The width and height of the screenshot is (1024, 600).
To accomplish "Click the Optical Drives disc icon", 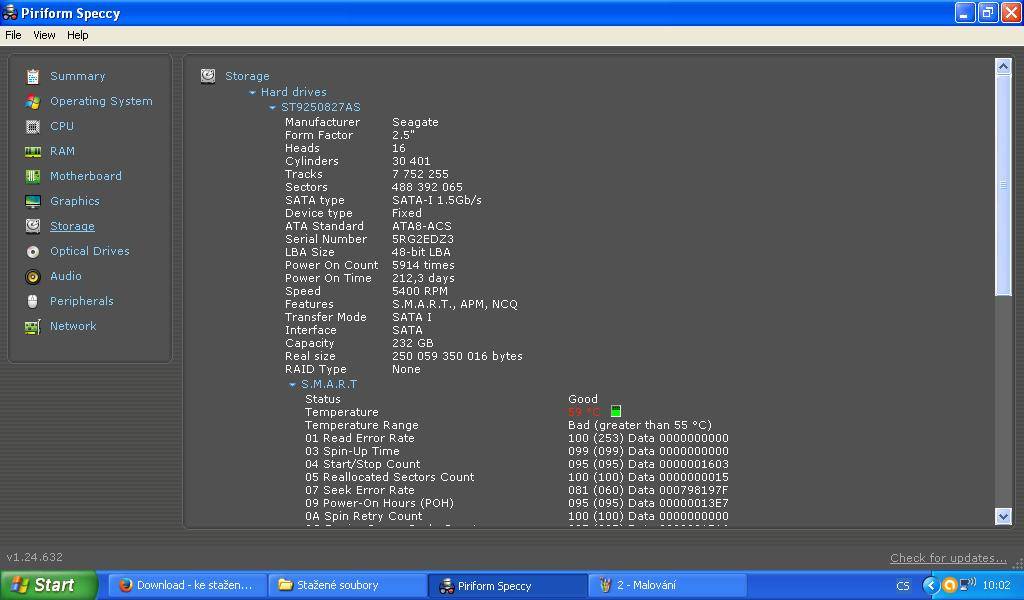I will (x=33, y=251).
